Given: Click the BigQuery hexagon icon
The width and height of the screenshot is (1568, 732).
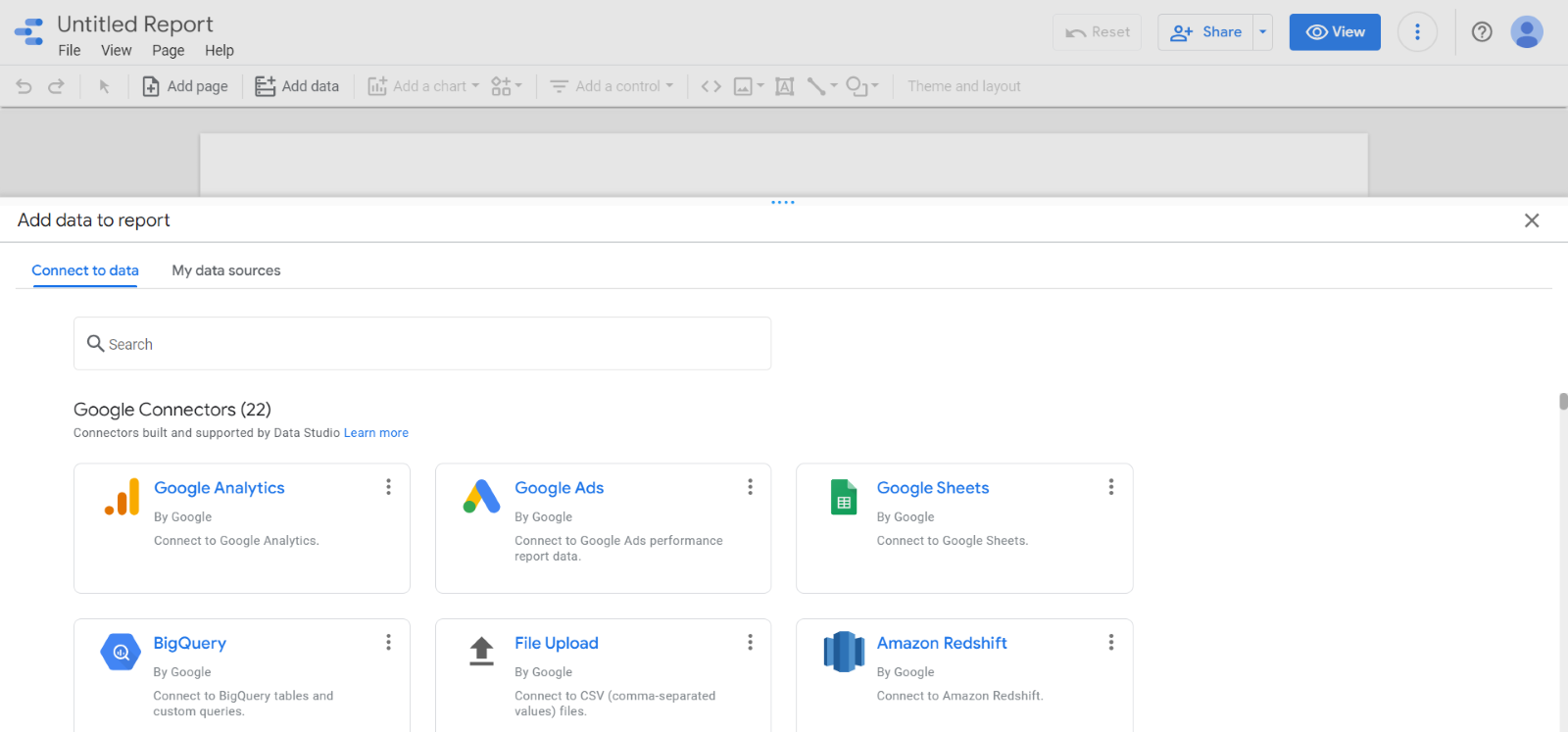Looking at the screenshot, I should [121, 652].
